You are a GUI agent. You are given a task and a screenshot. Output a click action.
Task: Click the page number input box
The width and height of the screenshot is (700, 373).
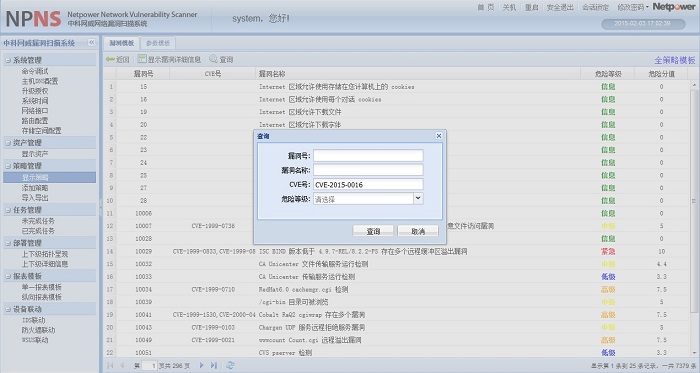[x=150, y=365]
